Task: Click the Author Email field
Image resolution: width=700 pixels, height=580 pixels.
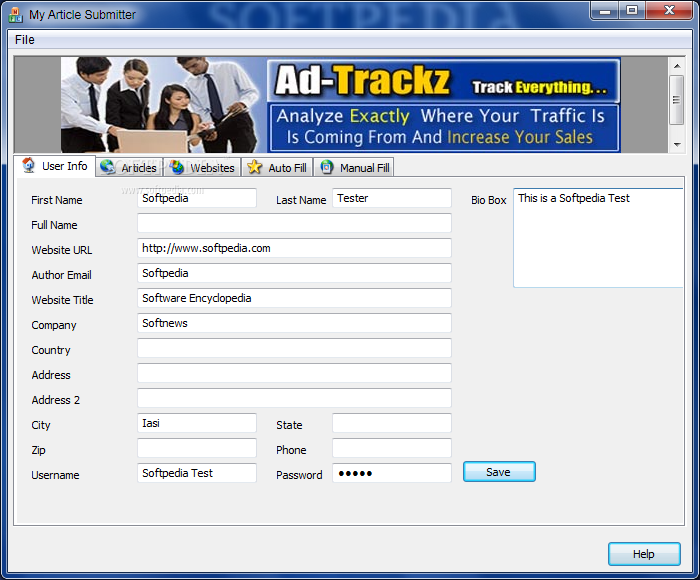Action: [294, 273]
